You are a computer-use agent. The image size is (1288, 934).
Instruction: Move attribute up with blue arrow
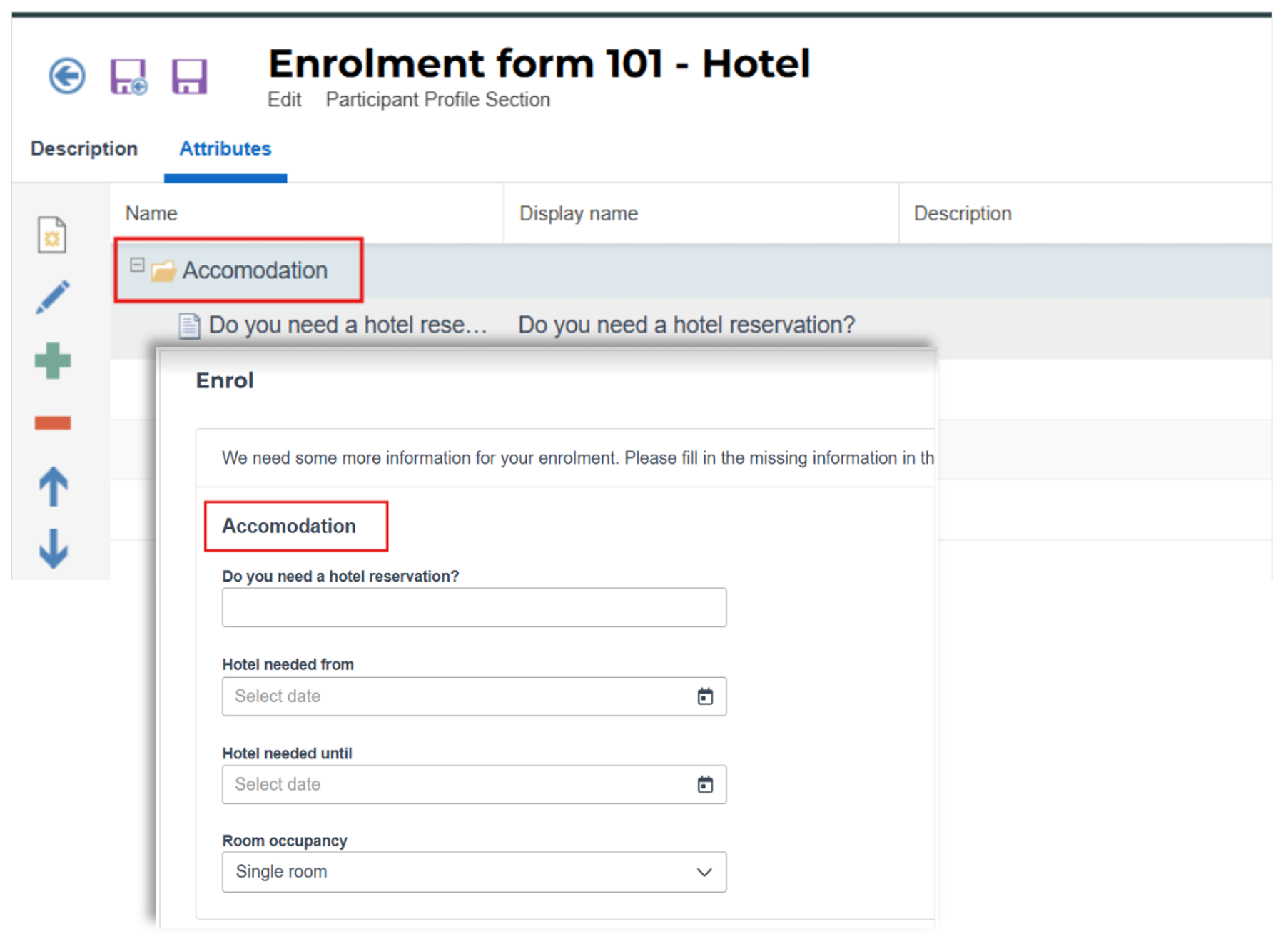point(53,486)
